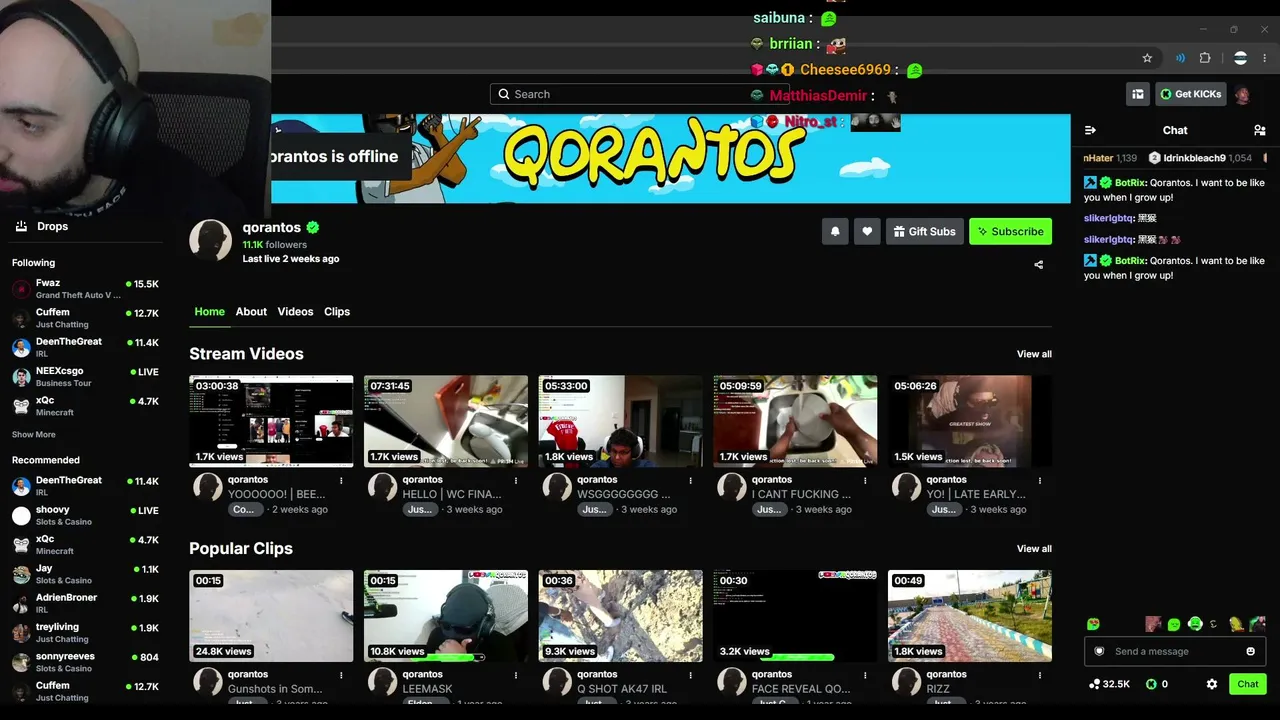This screenshot has height=720, width=1280.
Task: Click the Send a message input field
Action: pyautogui.click(x=1175, y=651)
